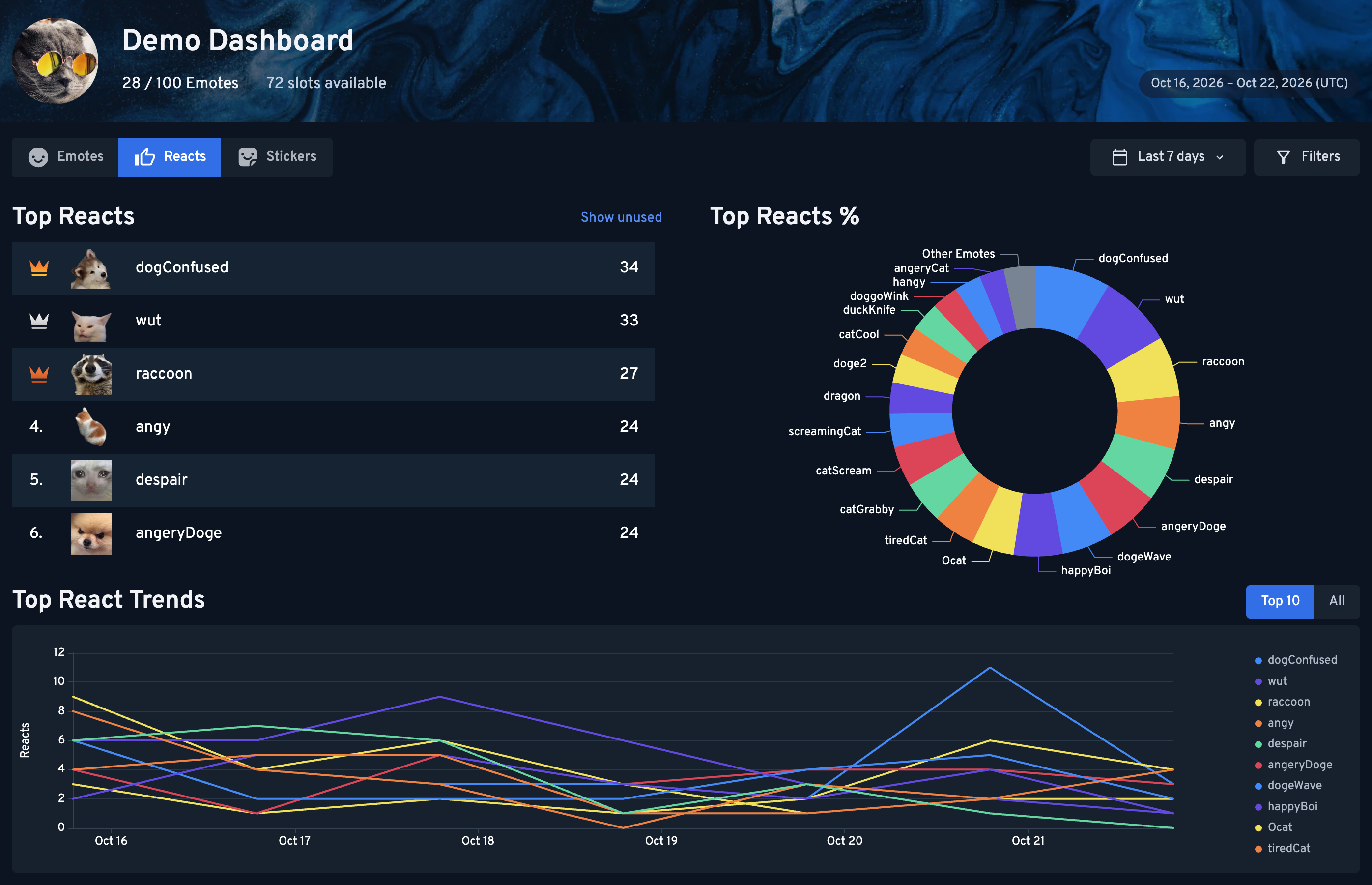Toggle dogConfused series in trends legend

click(1296, 660)
